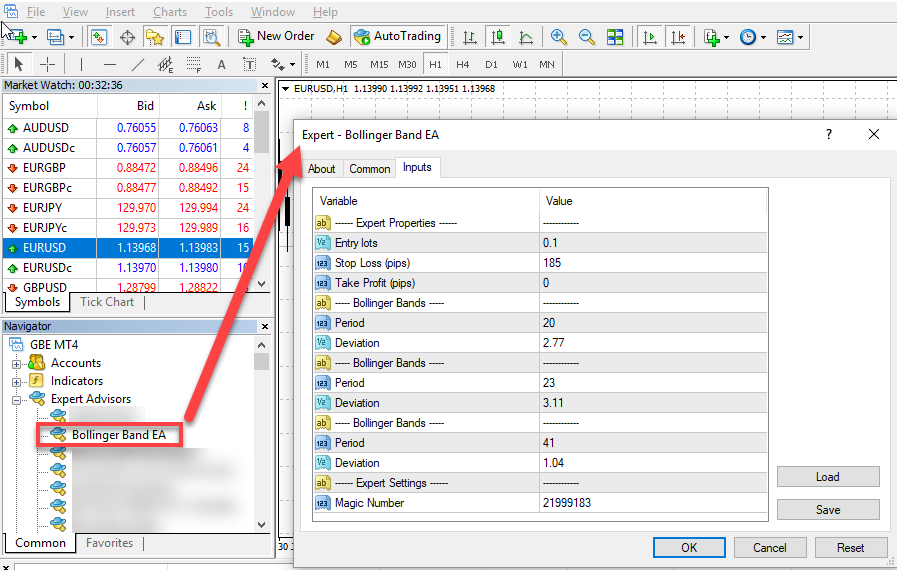The height and width of the screenshot is (570, 897).
Task: Click the Load button
Action: click(827, 477)
